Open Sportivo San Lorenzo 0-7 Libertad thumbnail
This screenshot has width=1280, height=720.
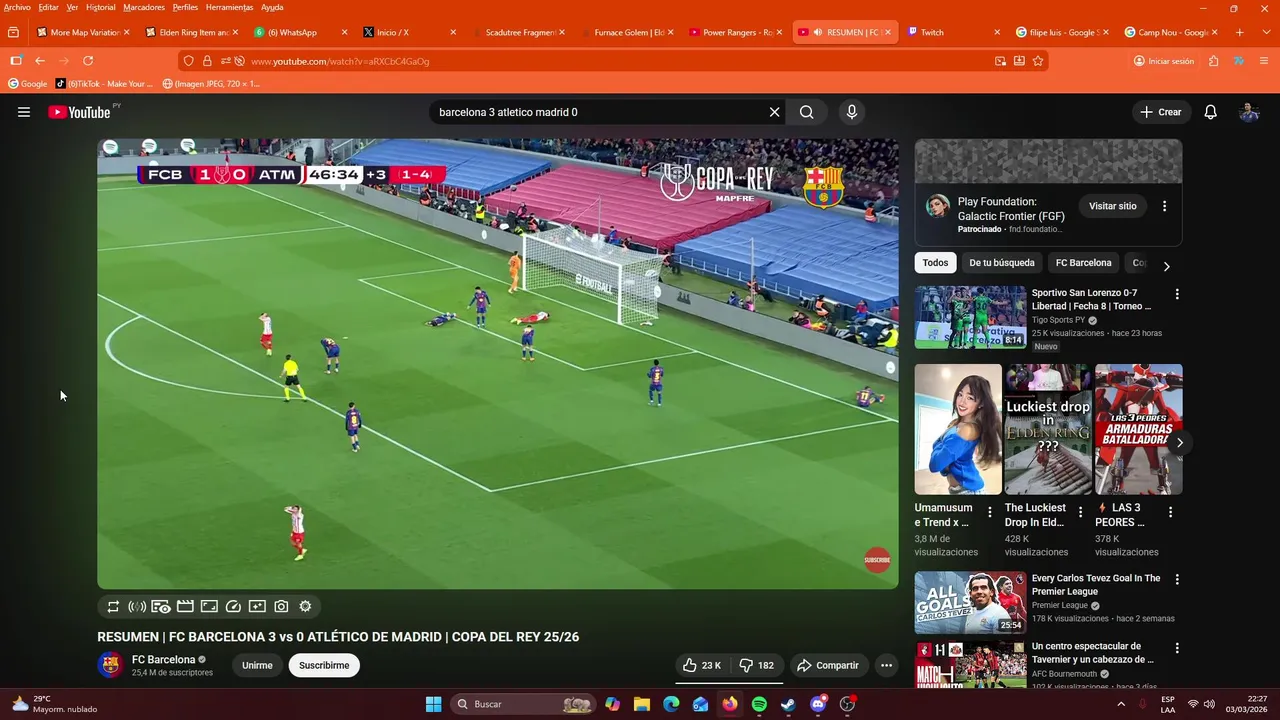[x=970, y=317]
